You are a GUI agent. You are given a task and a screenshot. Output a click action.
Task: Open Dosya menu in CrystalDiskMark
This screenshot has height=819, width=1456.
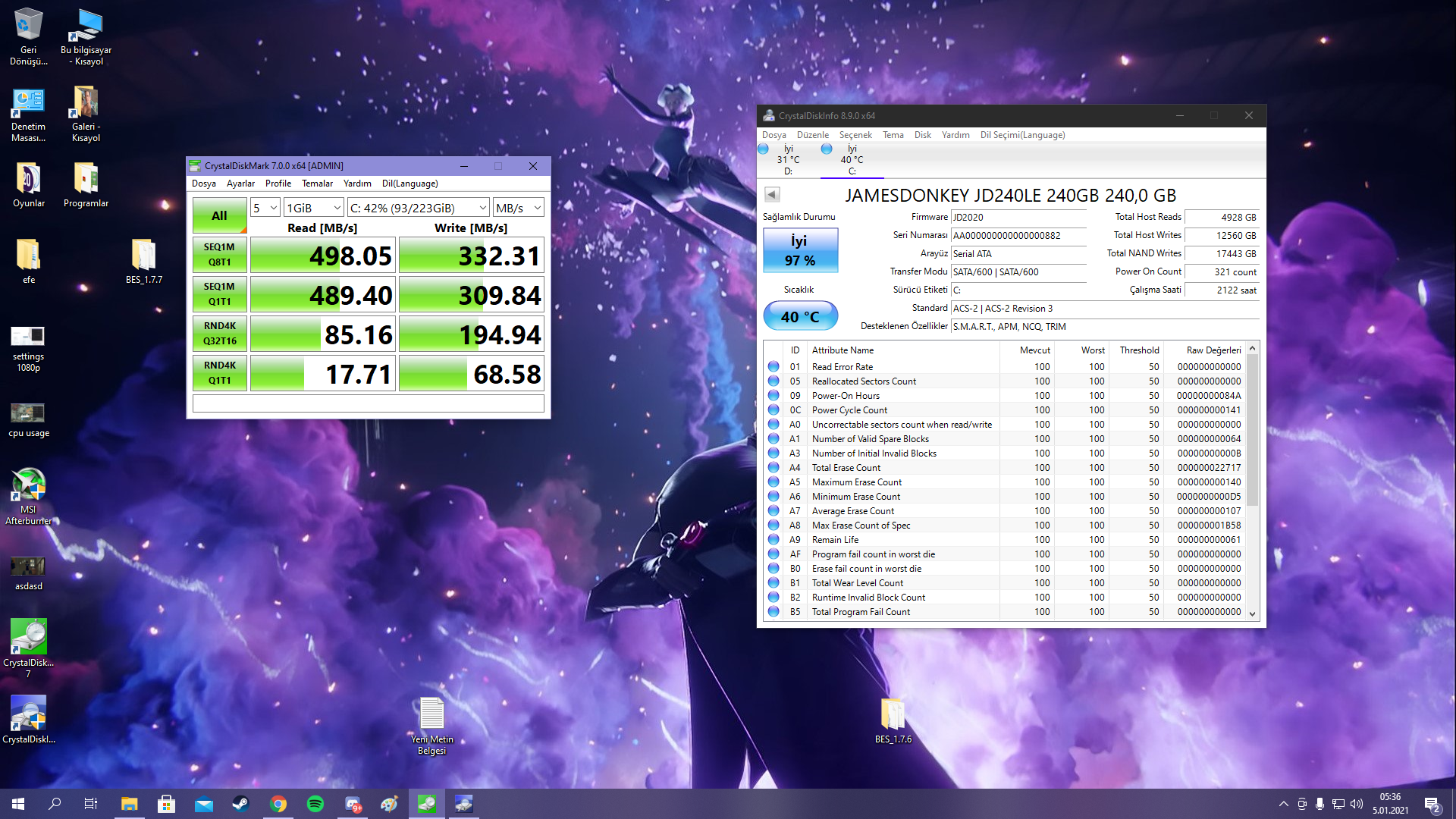[204, 184]
